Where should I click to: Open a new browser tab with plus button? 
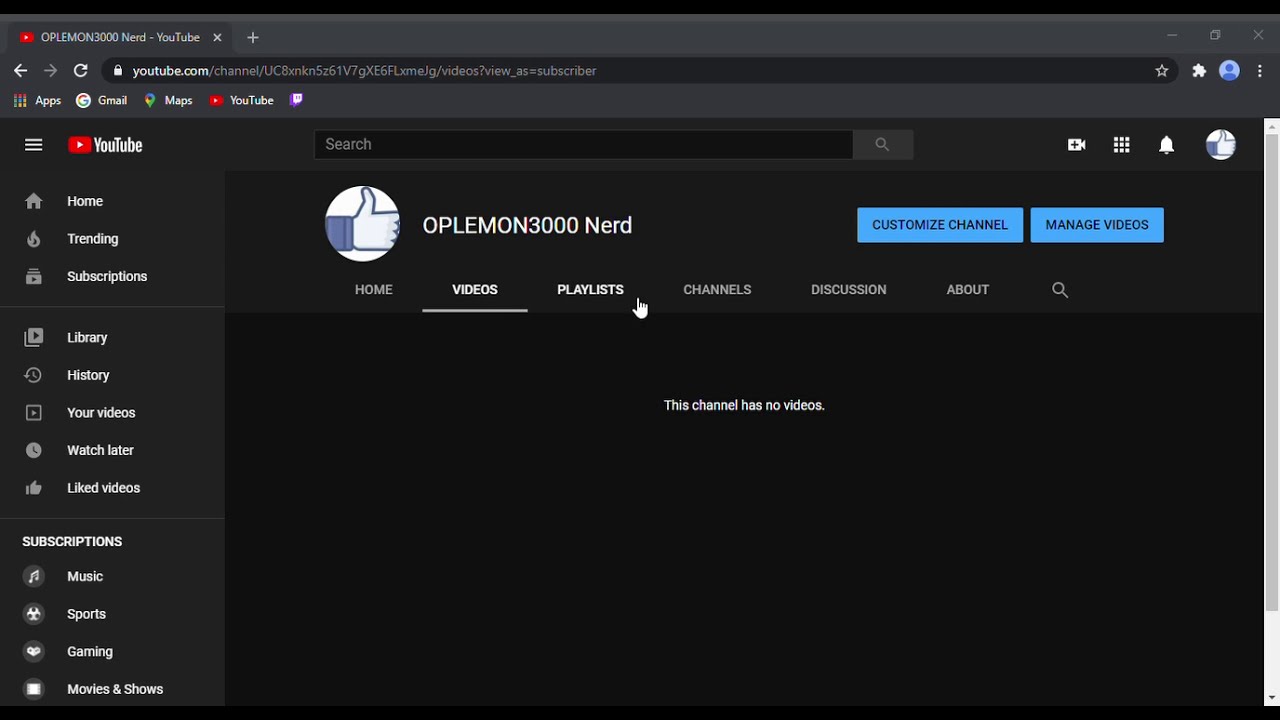click(253, 38)
